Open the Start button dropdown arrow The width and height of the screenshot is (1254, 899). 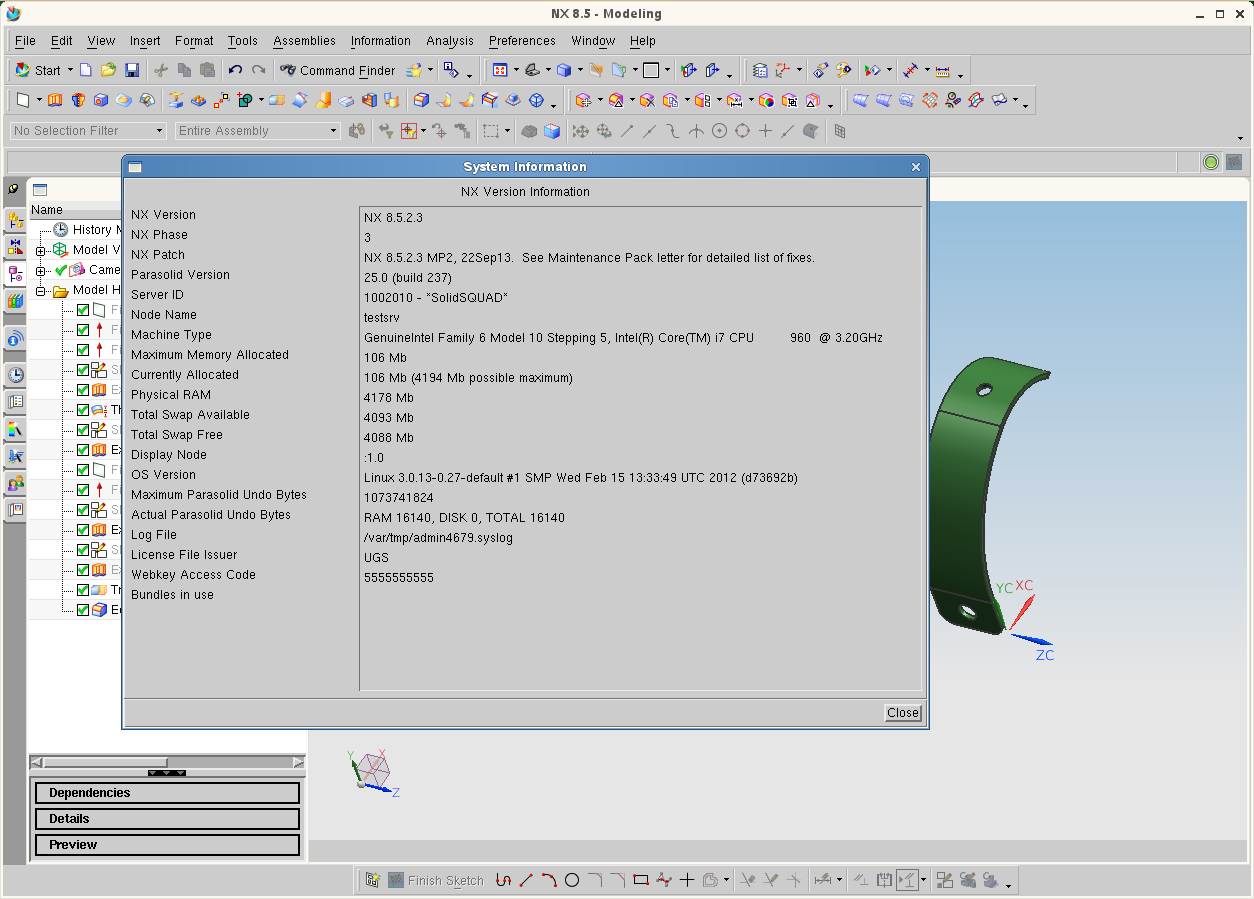pos(70,71)
